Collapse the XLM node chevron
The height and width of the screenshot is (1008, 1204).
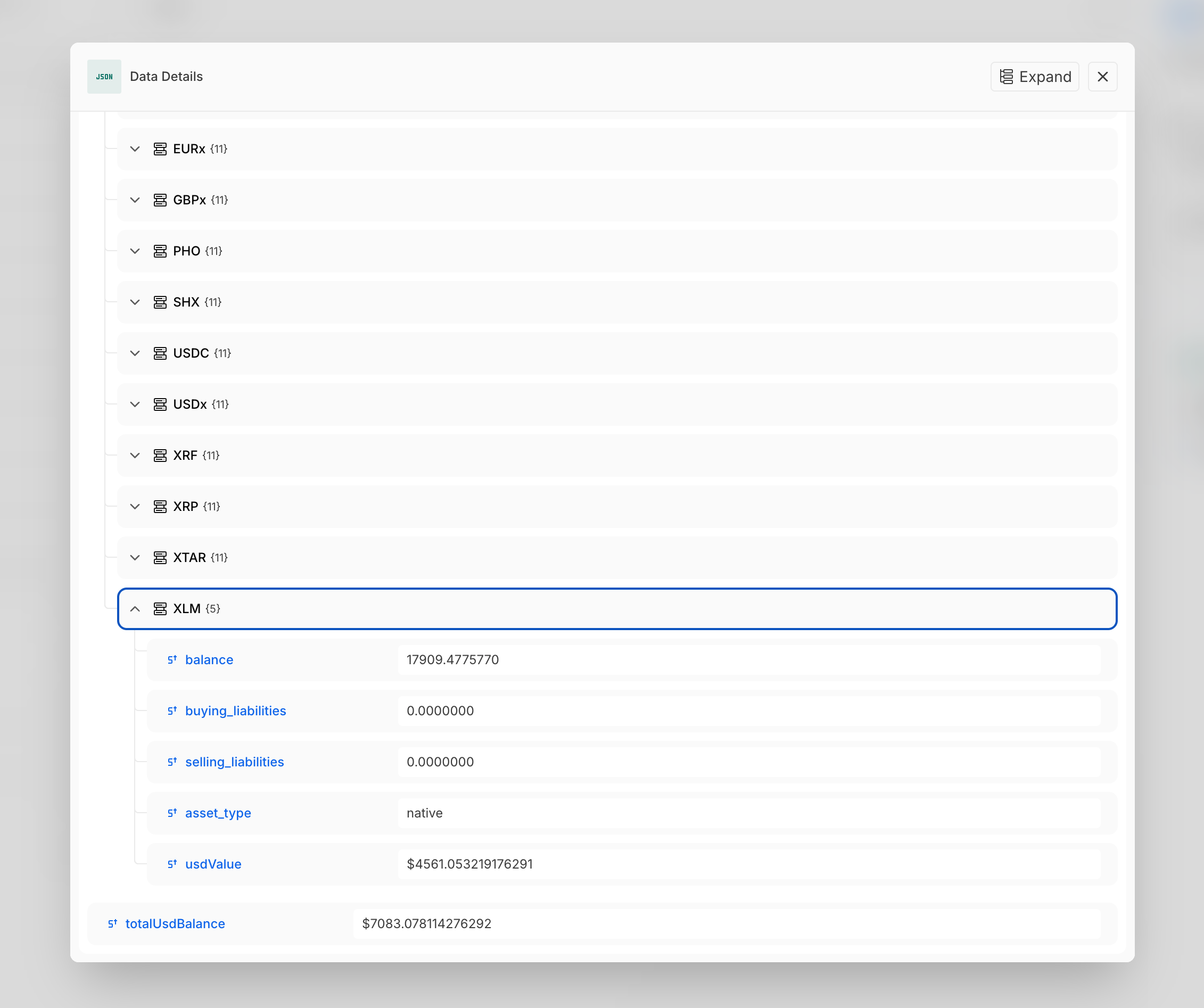click(135, 608)
